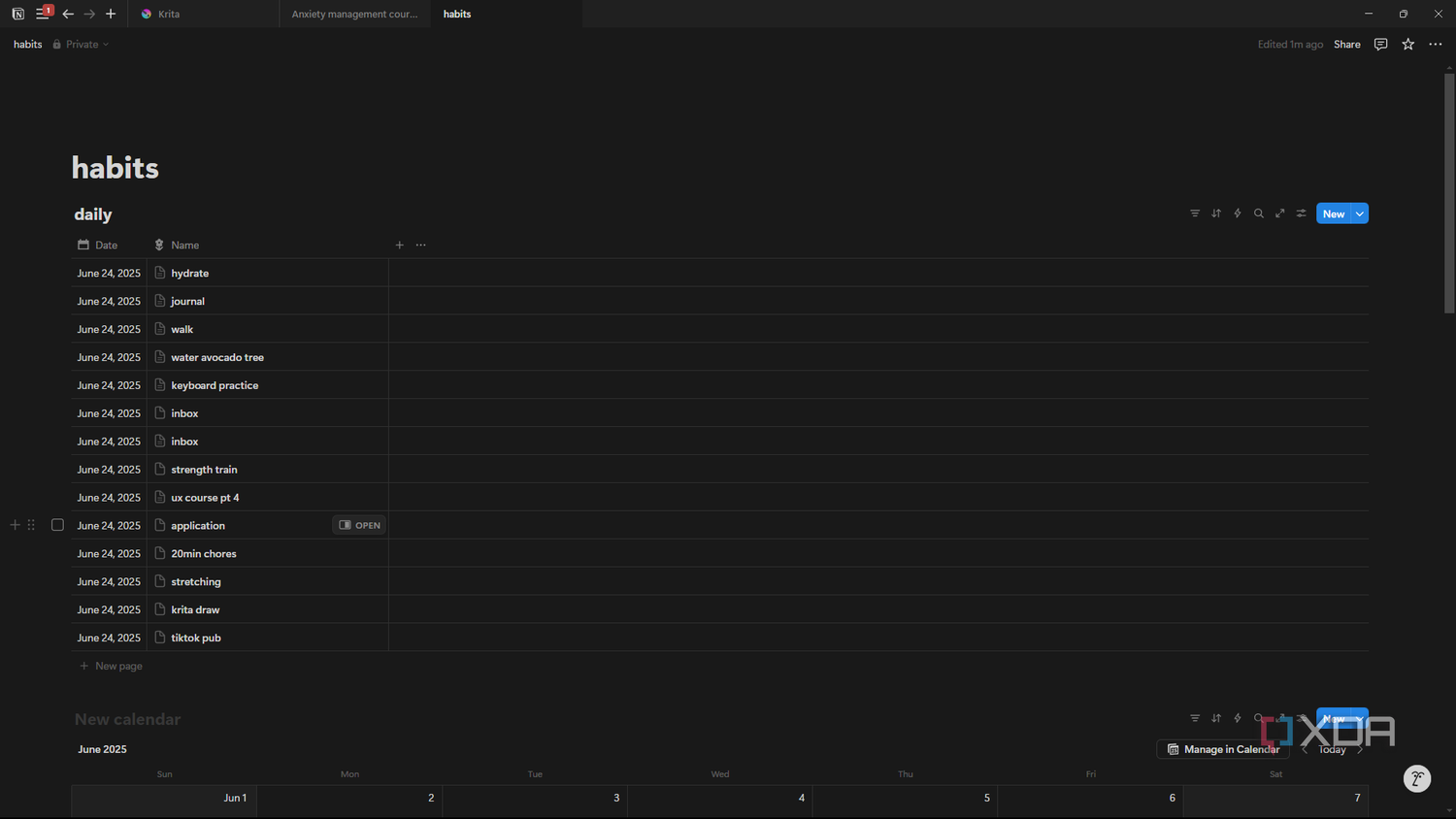Create a new daily entry with New
The image size is (1456, 819).
(1334, 213)
